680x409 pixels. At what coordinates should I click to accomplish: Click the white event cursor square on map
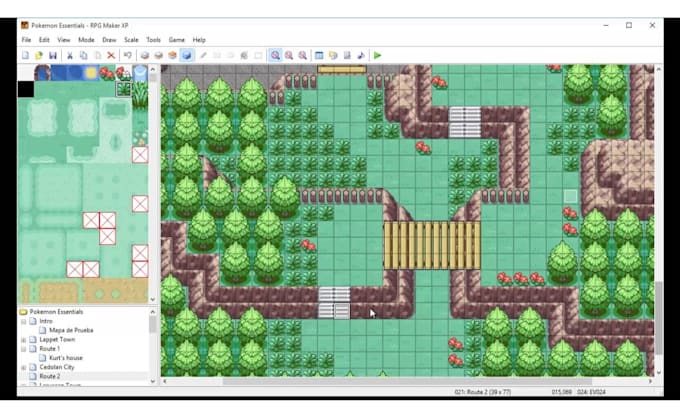coord(571,196)
